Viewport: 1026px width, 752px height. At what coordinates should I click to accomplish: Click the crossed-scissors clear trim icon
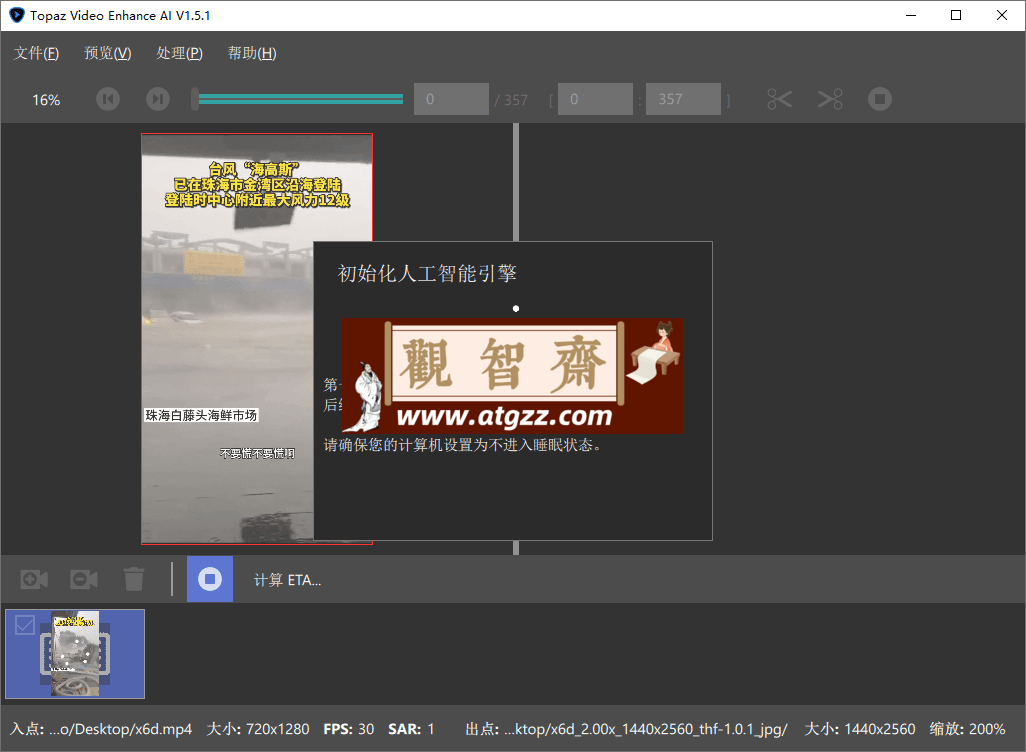[x=830, y=99]
